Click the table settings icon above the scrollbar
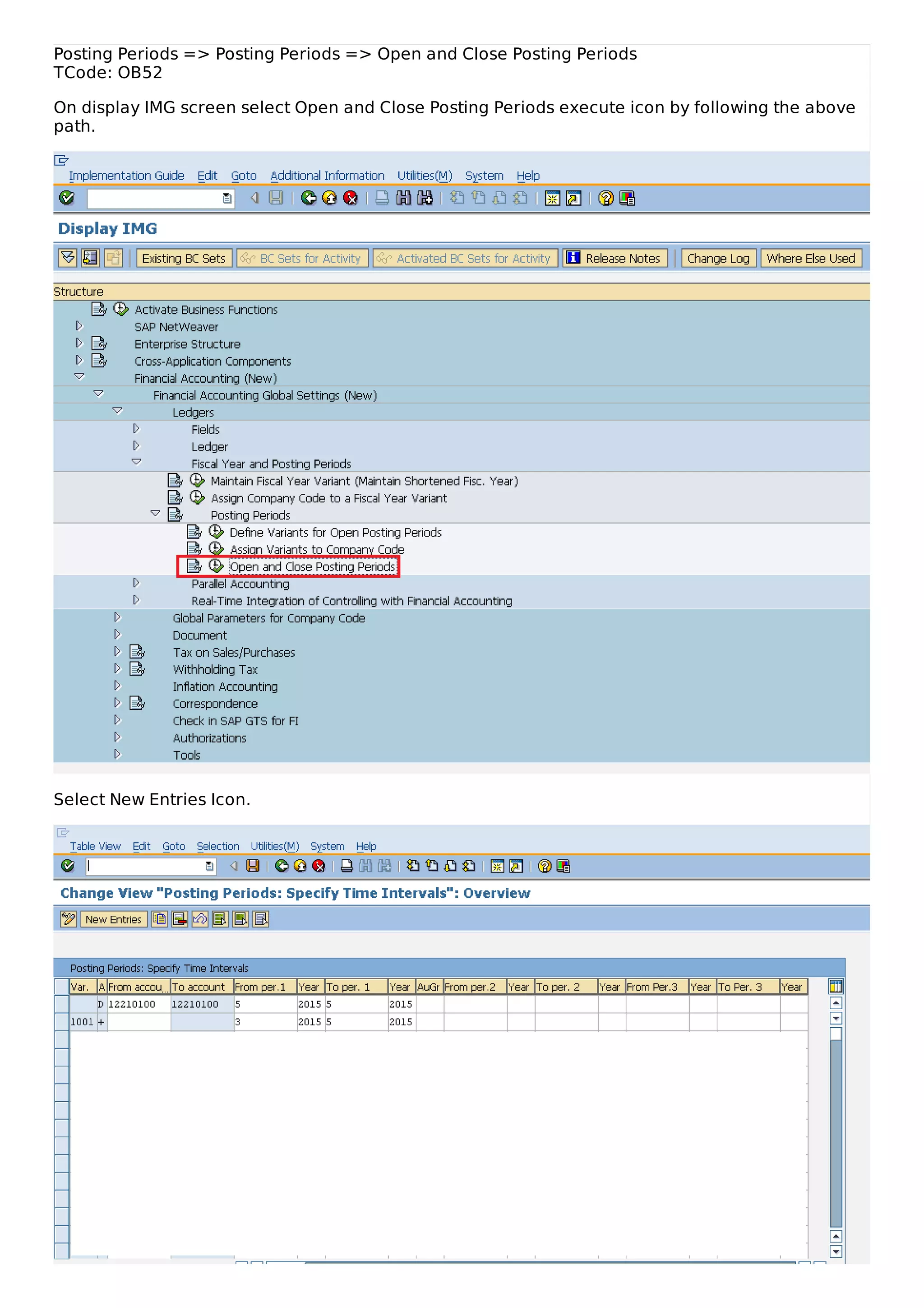 pyautogui.click(x=835, y=986)
